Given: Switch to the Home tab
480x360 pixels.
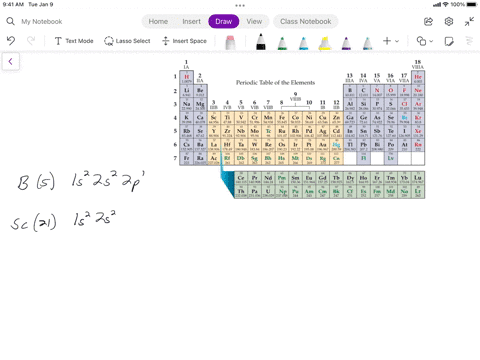Looking at the screenshot, I should pos(158,21).
